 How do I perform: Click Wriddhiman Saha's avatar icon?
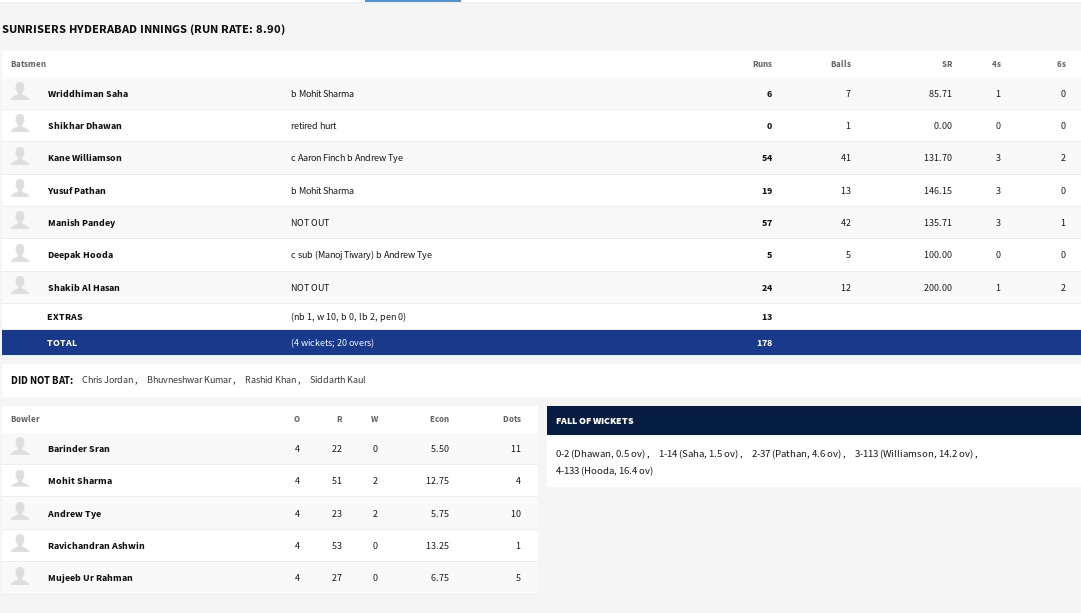[21, 92]
